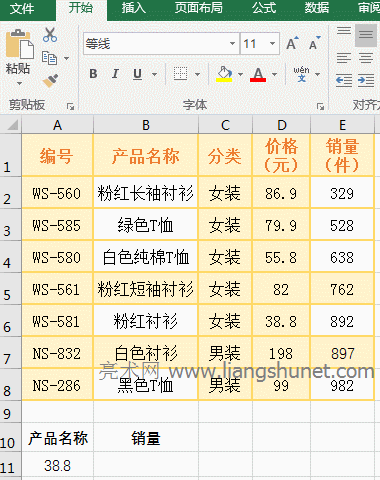Select cell NS-832
Image resolution: width=380 pixels, height=480 pixels.
click(x=58, y=353)
